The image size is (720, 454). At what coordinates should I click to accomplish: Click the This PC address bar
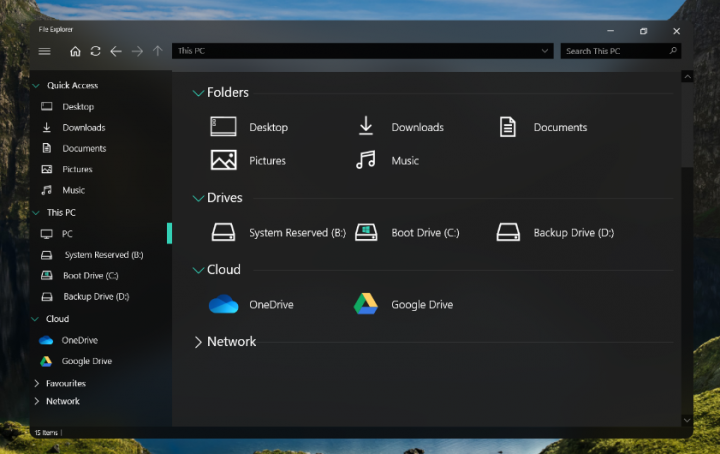click(362, 50)
